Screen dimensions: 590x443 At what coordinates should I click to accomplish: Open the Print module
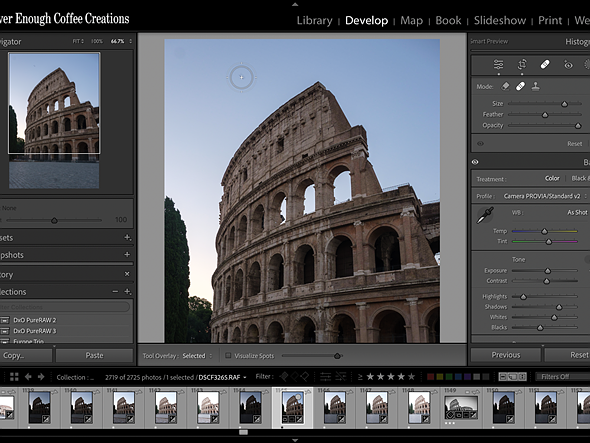click(550, 20)
